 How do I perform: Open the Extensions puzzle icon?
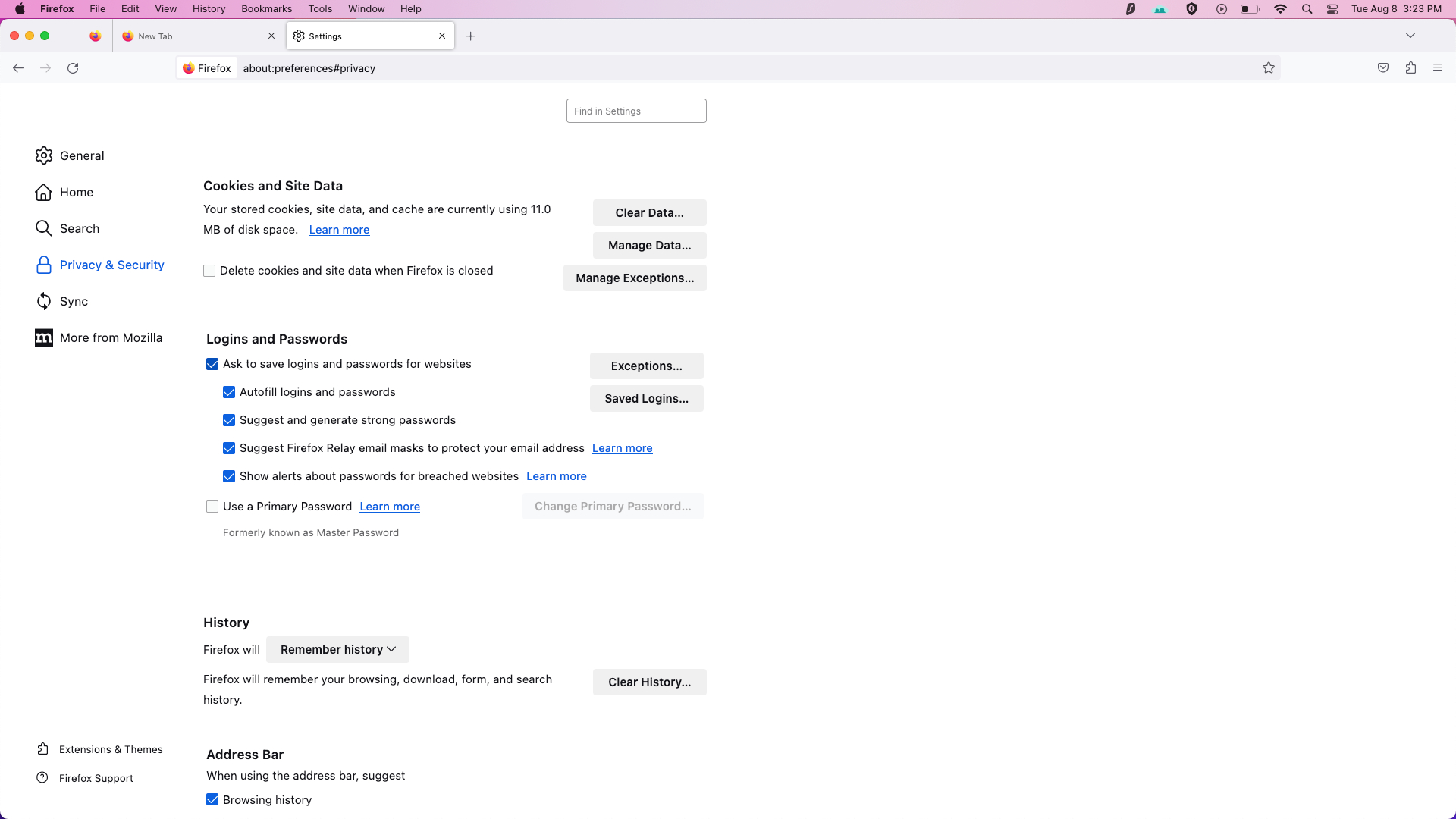[x=1410, y=68]
